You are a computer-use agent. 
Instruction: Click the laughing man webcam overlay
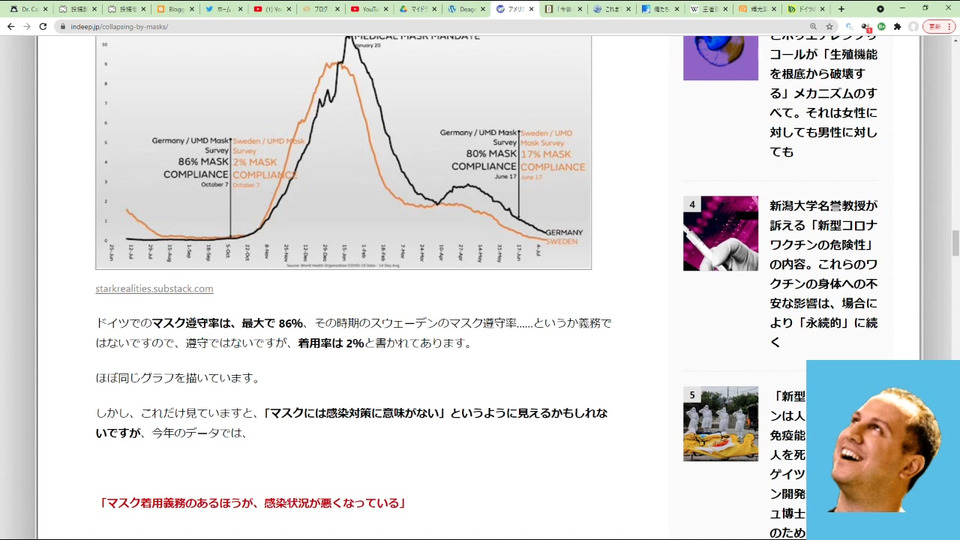click(883, 450)
